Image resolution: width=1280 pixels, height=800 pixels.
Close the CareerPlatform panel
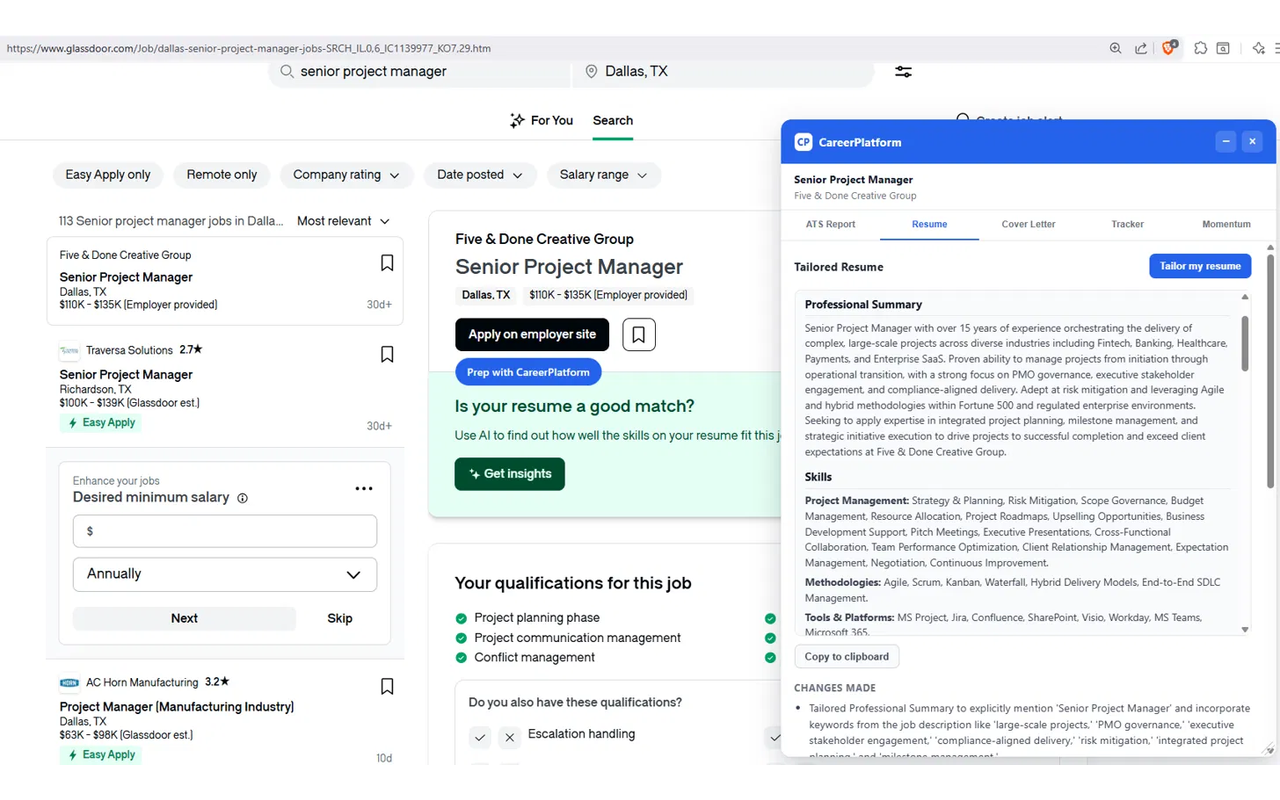pos(1252,142)
